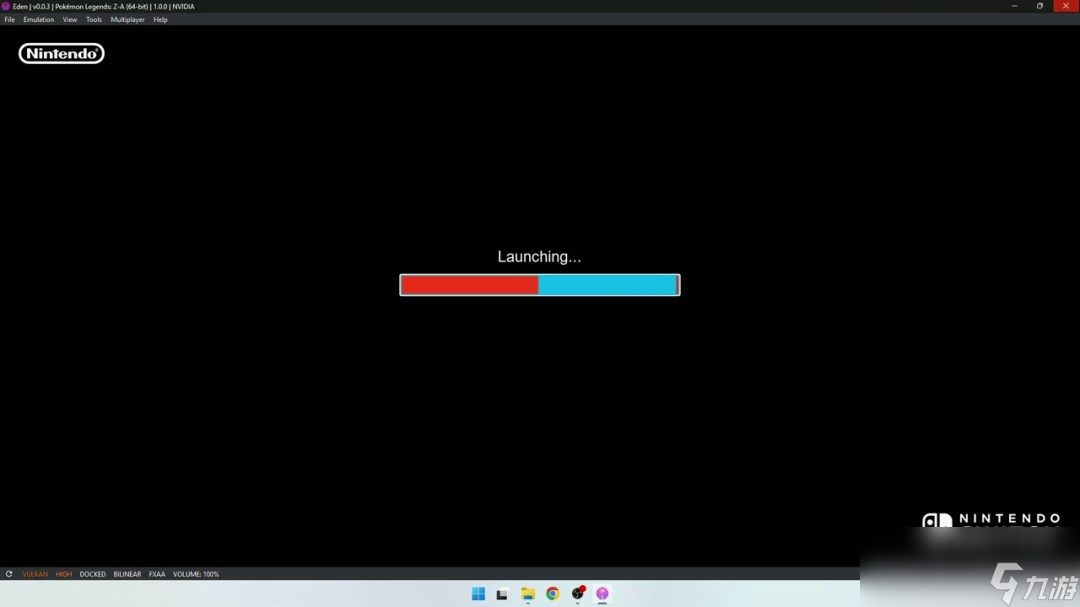Launch File Explorer from the taskbar
The width and height of the screenshot is (1080, 607).
tap(528, 594)
